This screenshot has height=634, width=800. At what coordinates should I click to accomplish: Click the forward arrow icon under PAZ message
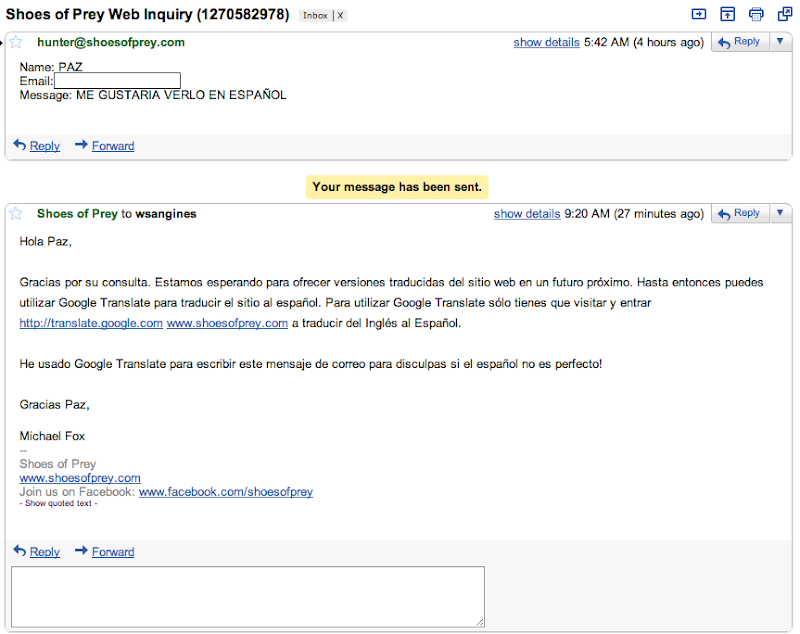coord(81,145)
